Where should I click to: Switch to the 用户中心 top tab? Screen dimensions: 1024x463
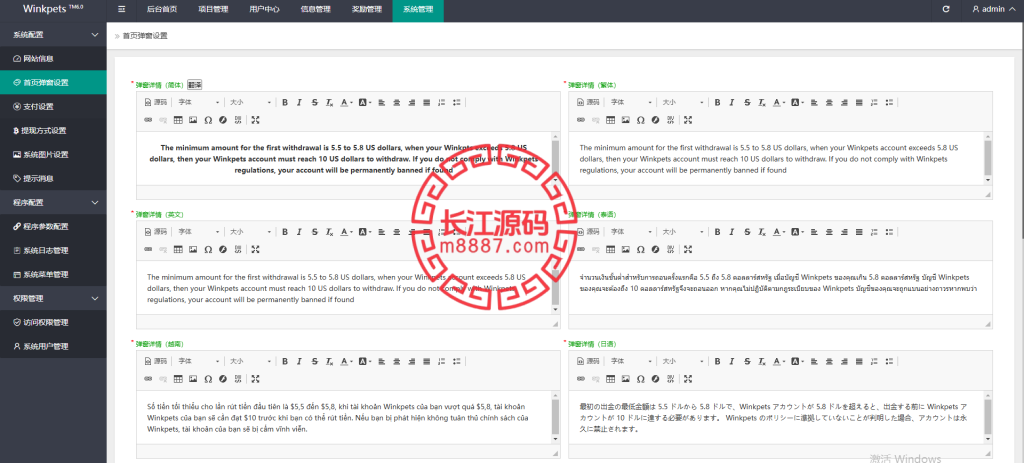tap(262, 10)
